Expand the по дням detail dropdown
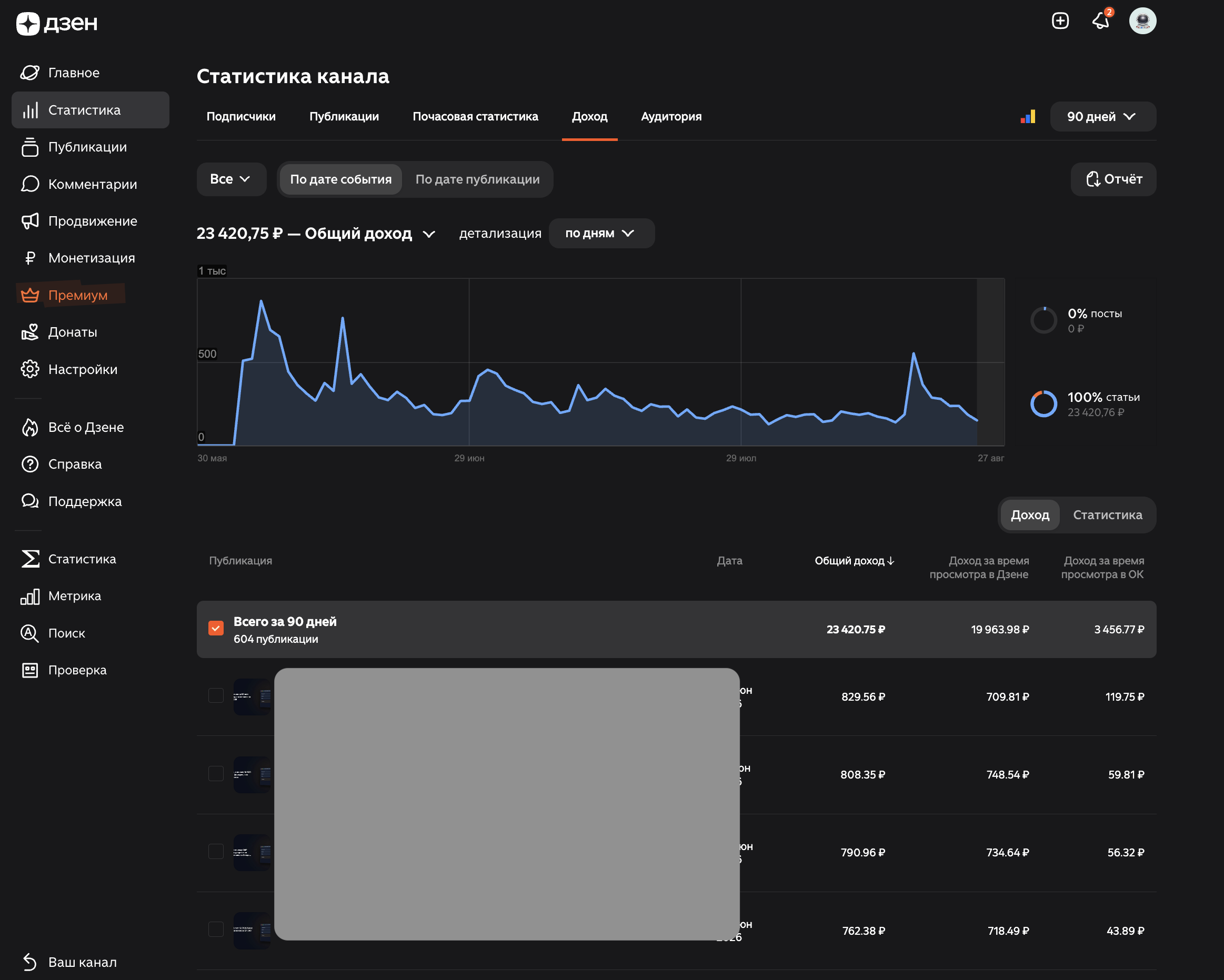The width and height of the screenshot is (1224, 980). (x=601, y=233)
